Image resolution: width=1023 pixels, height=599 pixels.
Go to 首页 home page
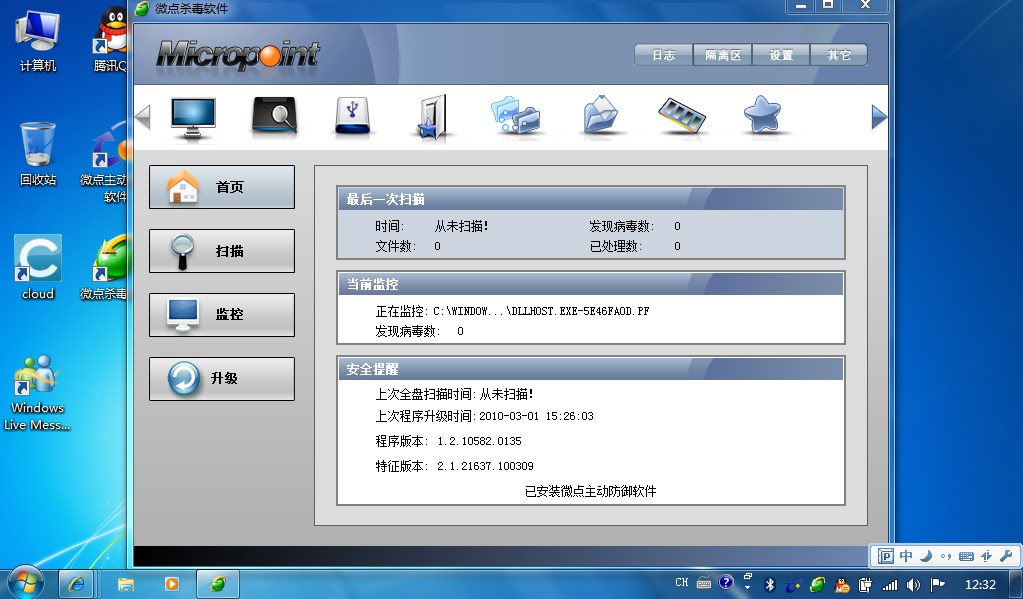pos(222,187)
